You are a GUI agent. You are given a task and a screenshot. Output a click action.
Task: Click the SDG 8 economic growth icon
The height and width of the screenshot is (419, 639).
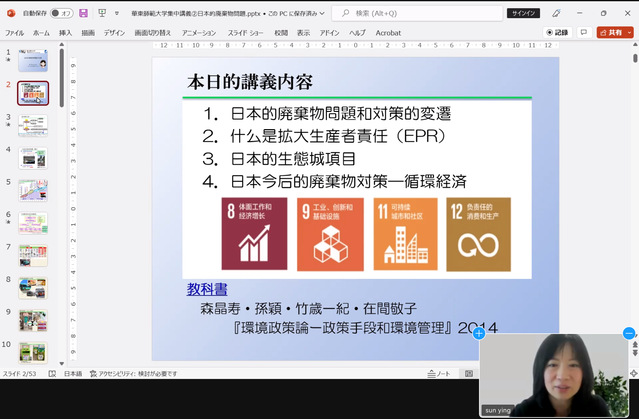click(x=254, y=234)
